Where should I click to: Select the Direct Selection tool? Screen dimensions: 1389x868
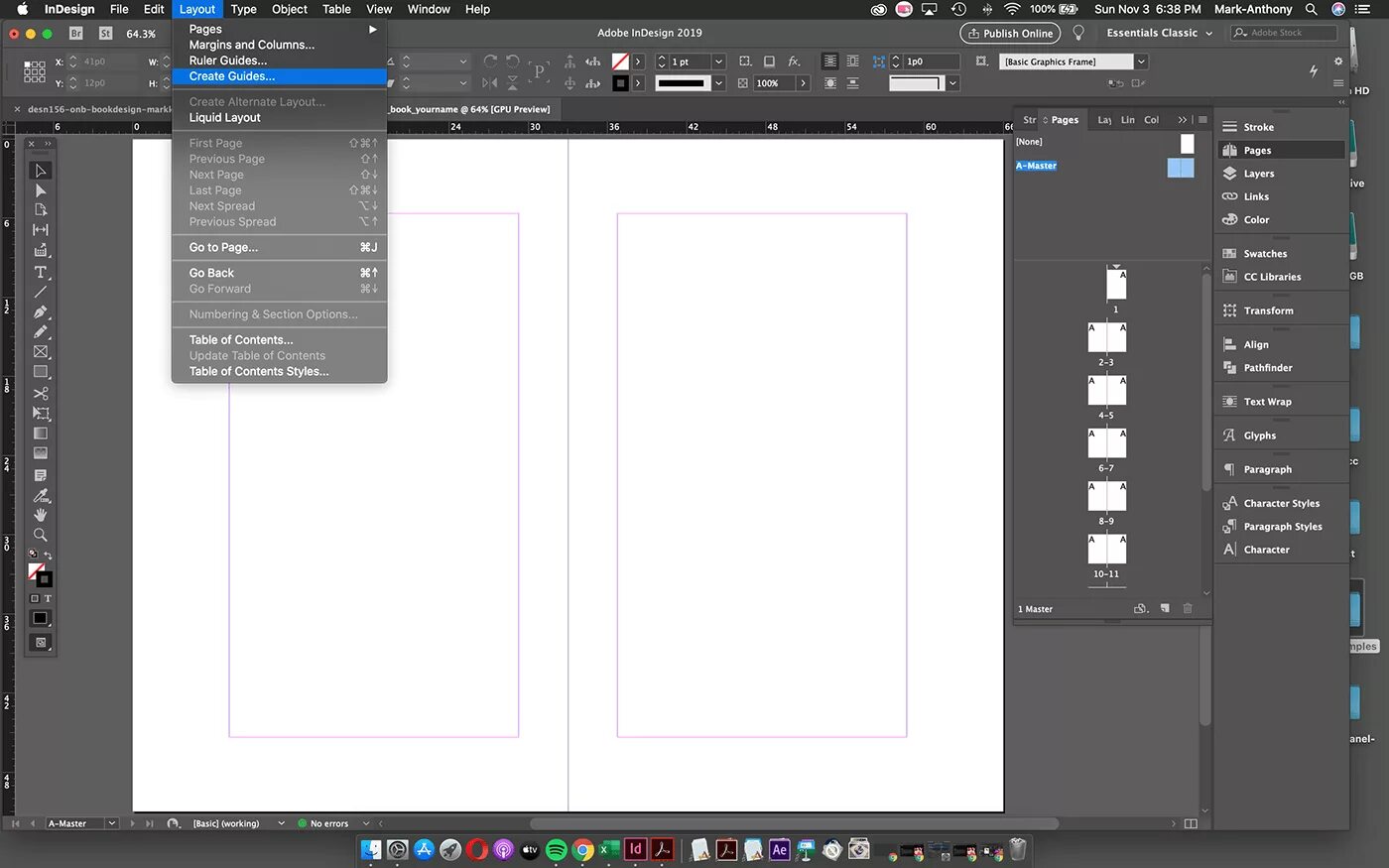coord(41,190)
